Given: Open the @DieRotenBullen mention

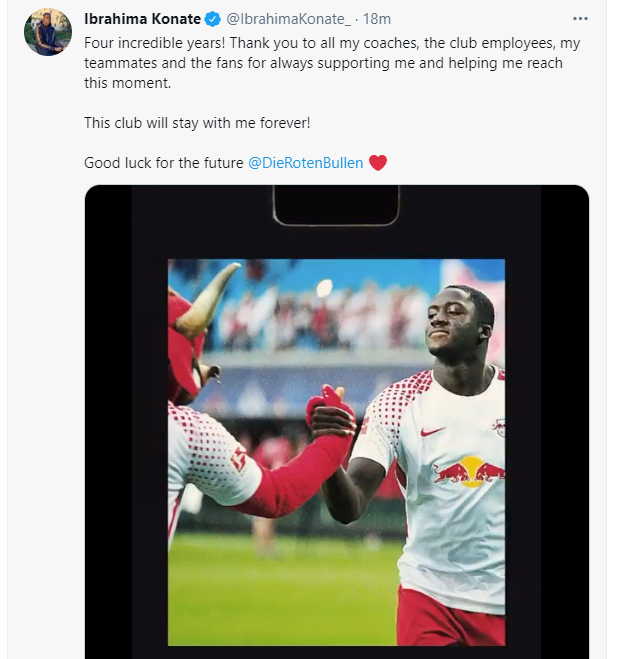Looking at the screenshot, I should [305, 162].
